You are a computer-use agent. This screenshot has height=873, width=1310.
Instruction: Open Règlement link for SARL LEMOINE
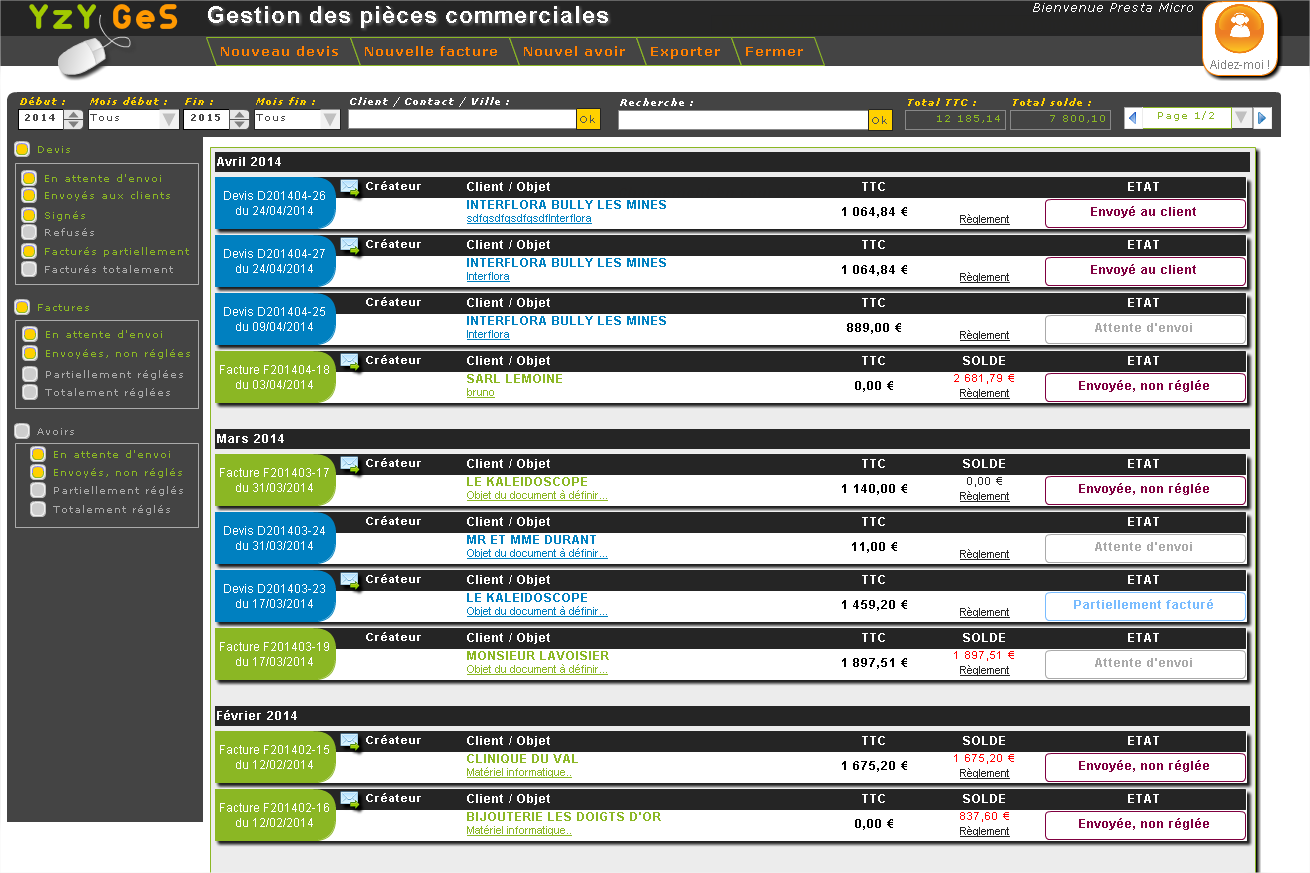(x=984, y=393)
